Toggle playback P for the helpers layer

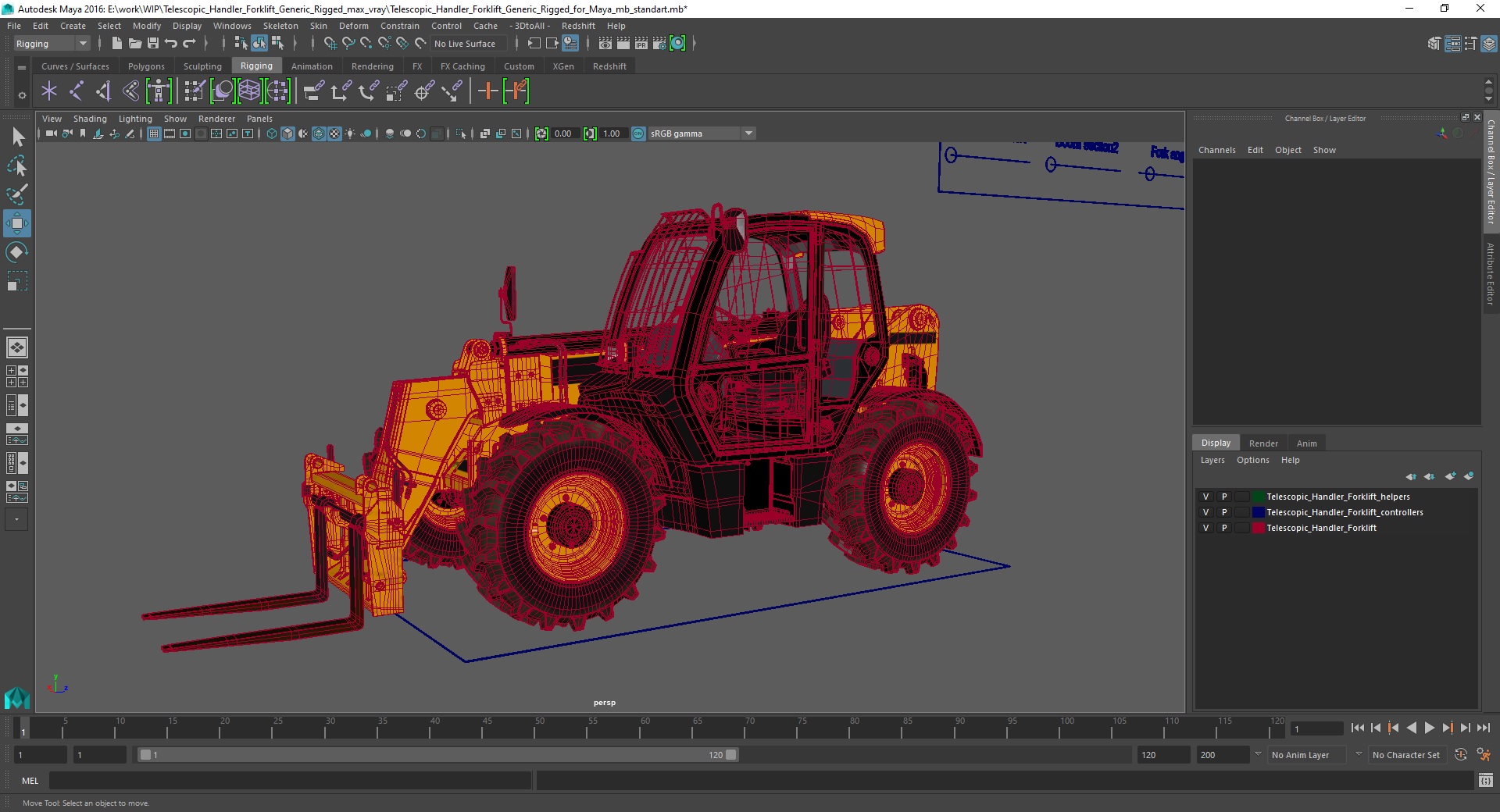pyautogui.click(x=1224, y=497)
